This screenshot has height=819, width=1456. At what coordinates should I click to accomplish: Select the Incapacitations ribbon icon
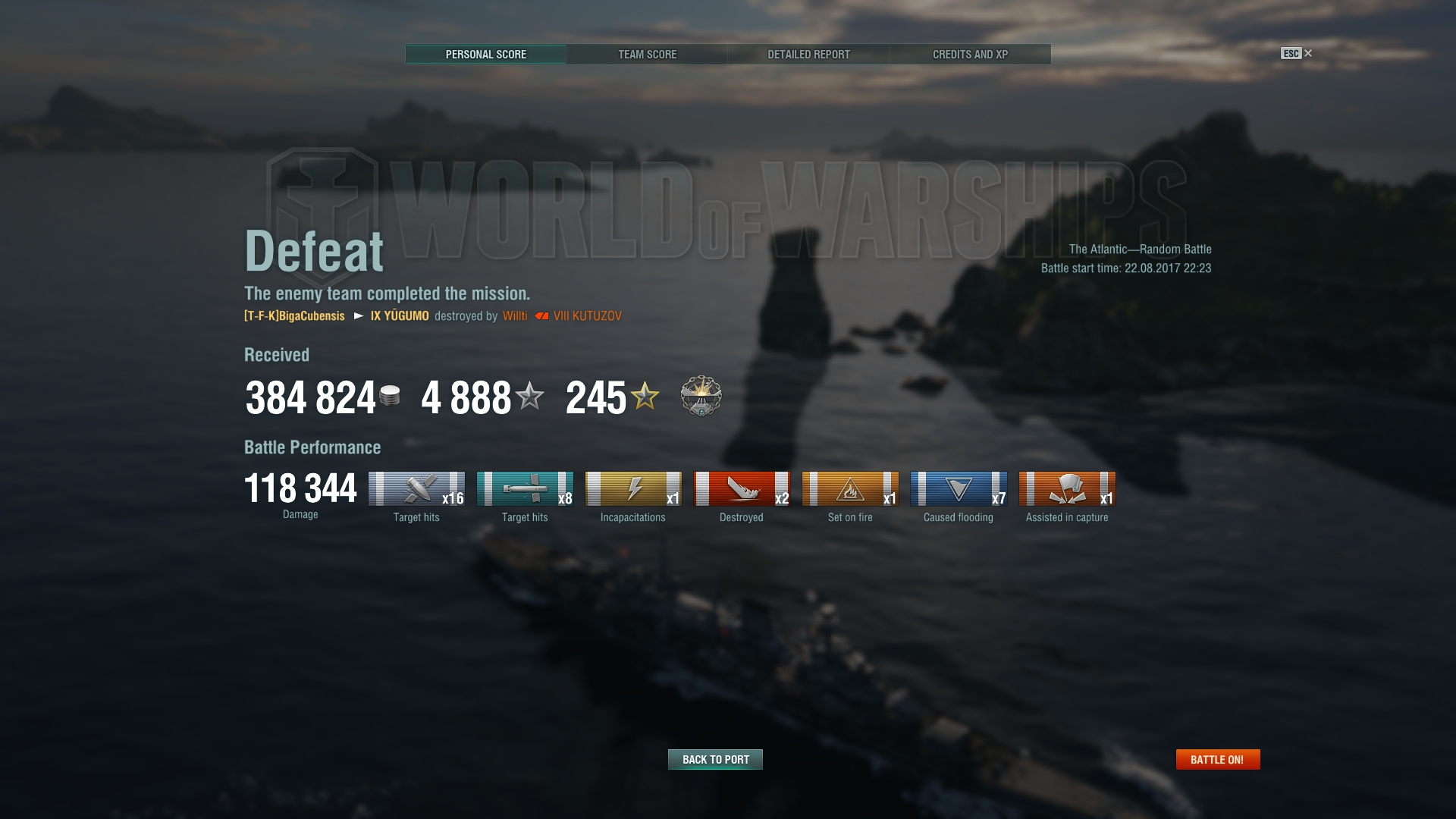pyautogui.click(x=633, y=488)
